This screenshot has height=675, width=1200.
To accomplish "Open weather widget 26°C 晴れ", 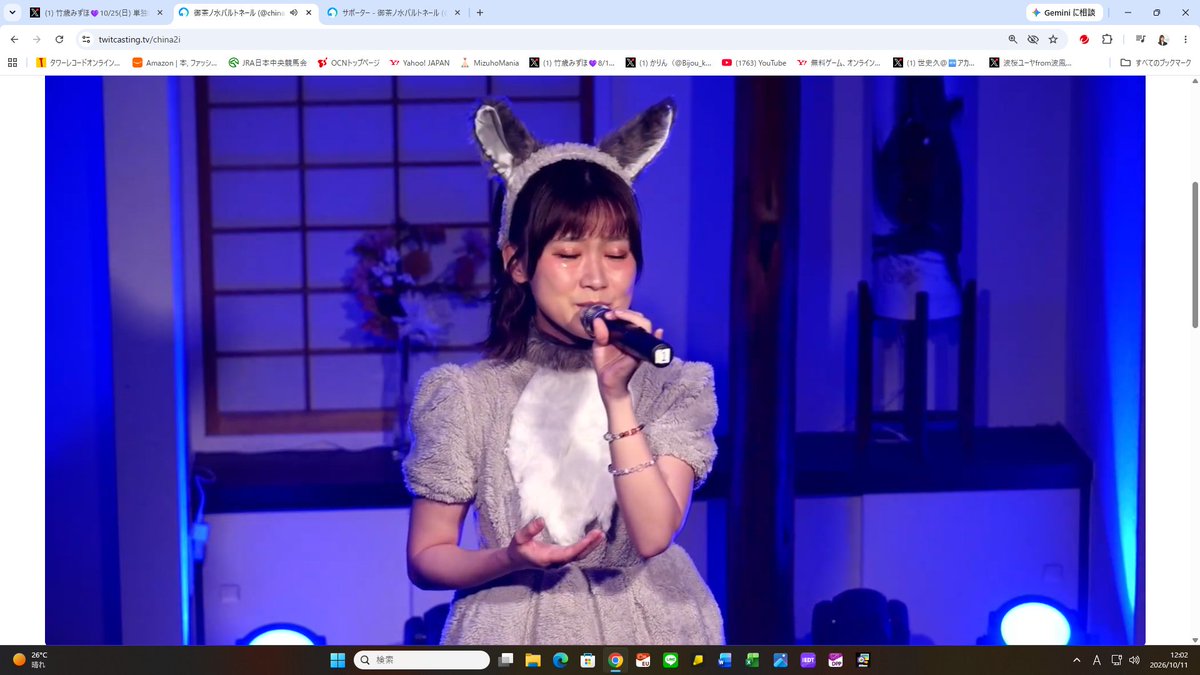I will click(x=30, y=660).
